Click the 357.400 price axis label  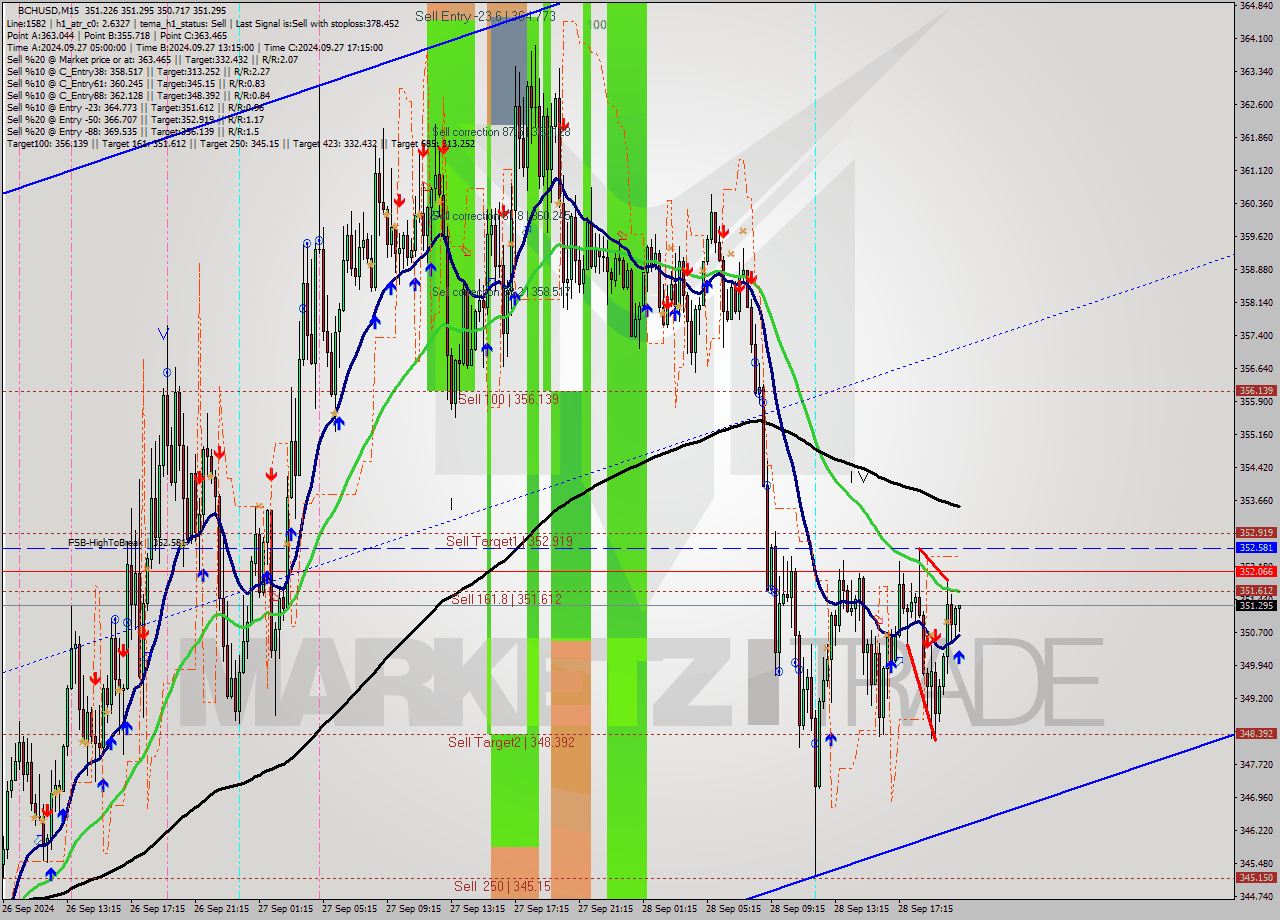pyautogui.click(x=1256, y=335)
